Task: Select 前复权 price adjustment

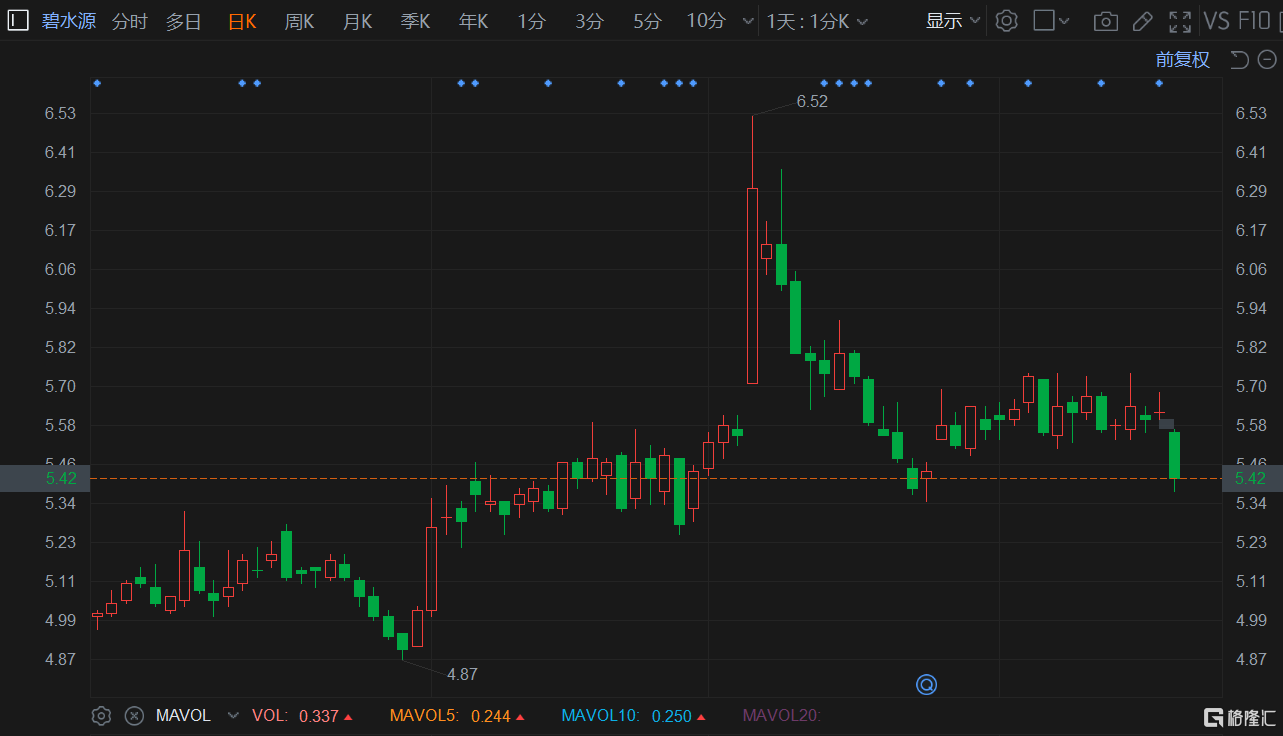Action: click(x=1183, y=60)
